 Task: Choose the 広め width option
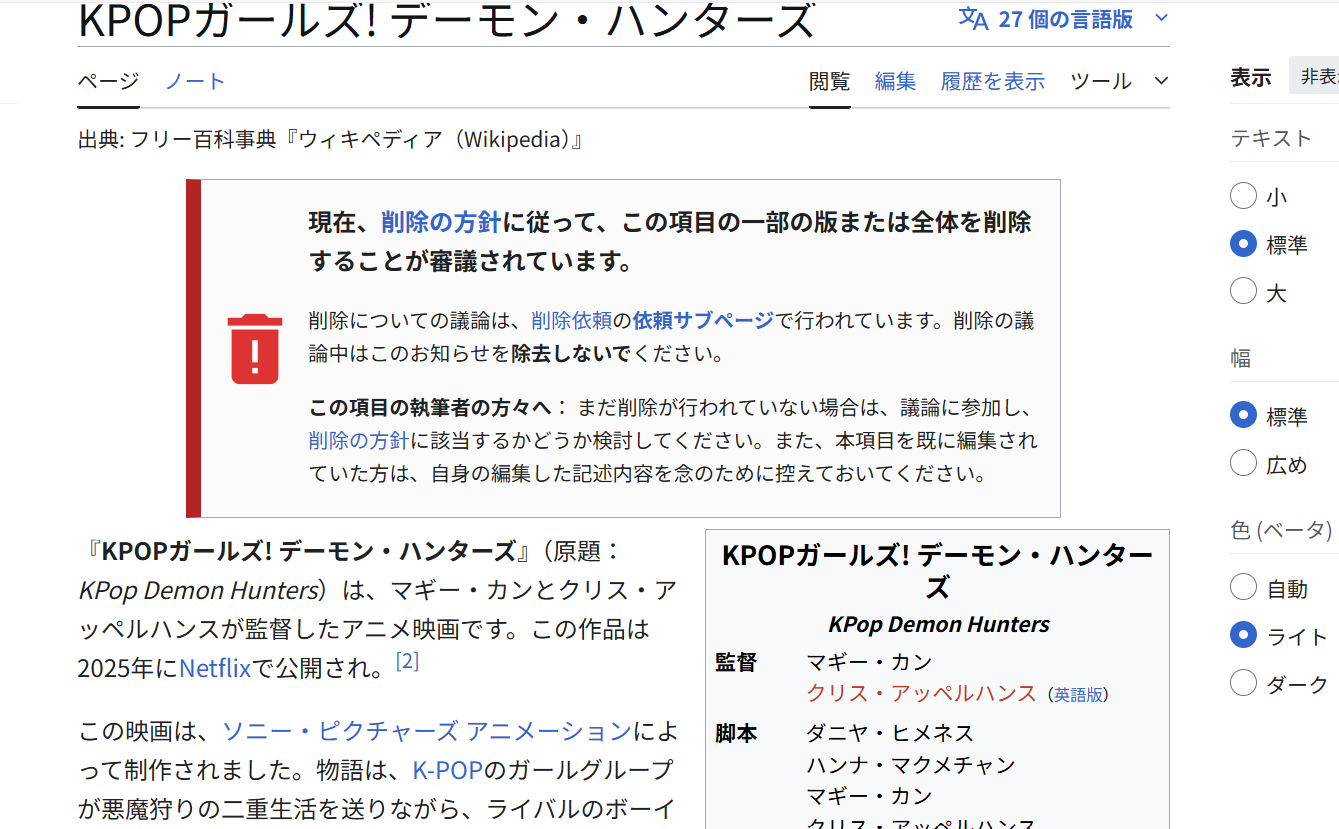[1243, 463]
